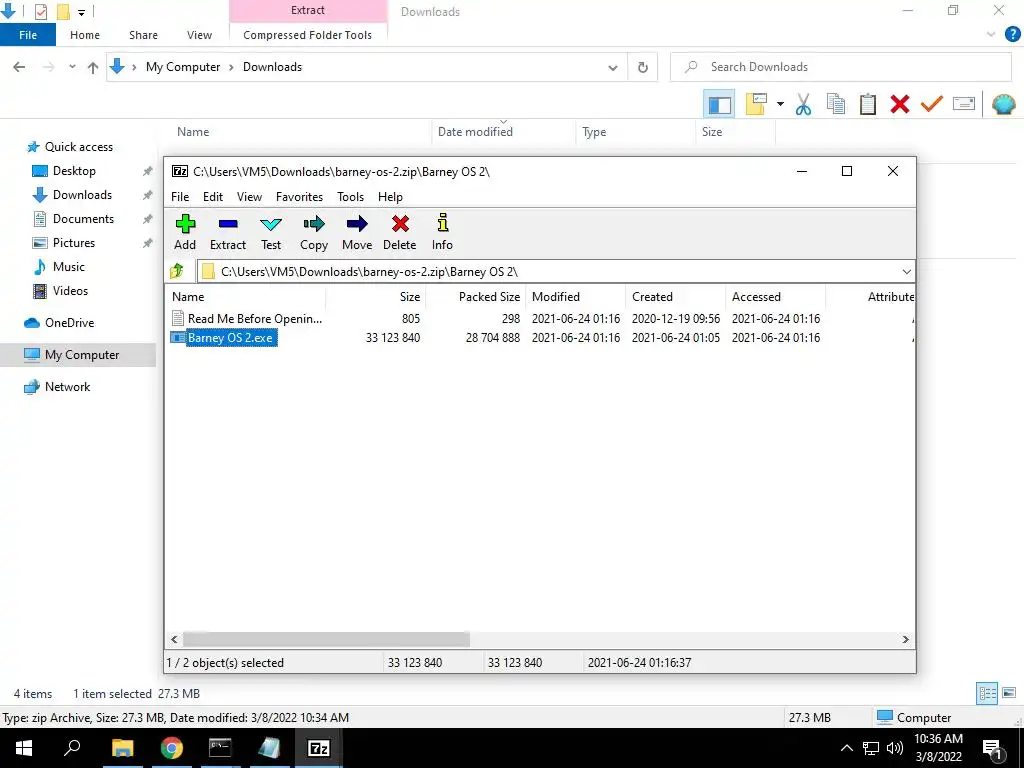
Task: Open the 7-Zip Edit menu
Action: click(x=213, y=197)
